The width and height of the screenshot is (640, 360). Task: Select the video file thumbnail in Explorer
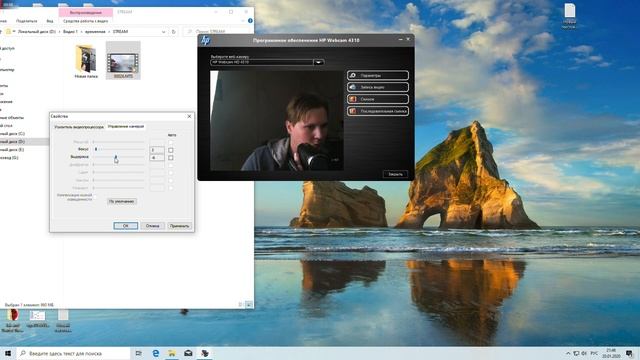(123, 60)
